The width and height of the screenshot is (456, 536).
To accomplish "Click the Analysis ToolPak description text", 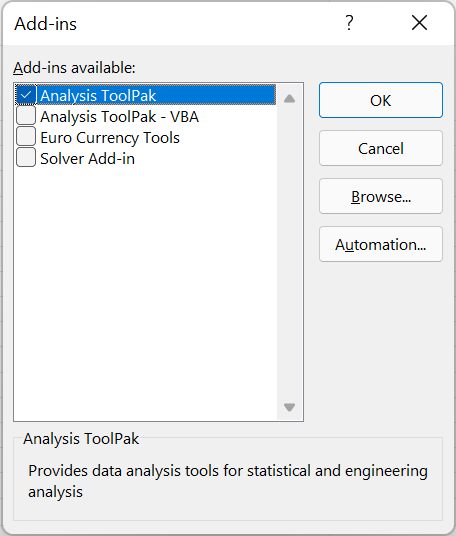I will [228, 481].
